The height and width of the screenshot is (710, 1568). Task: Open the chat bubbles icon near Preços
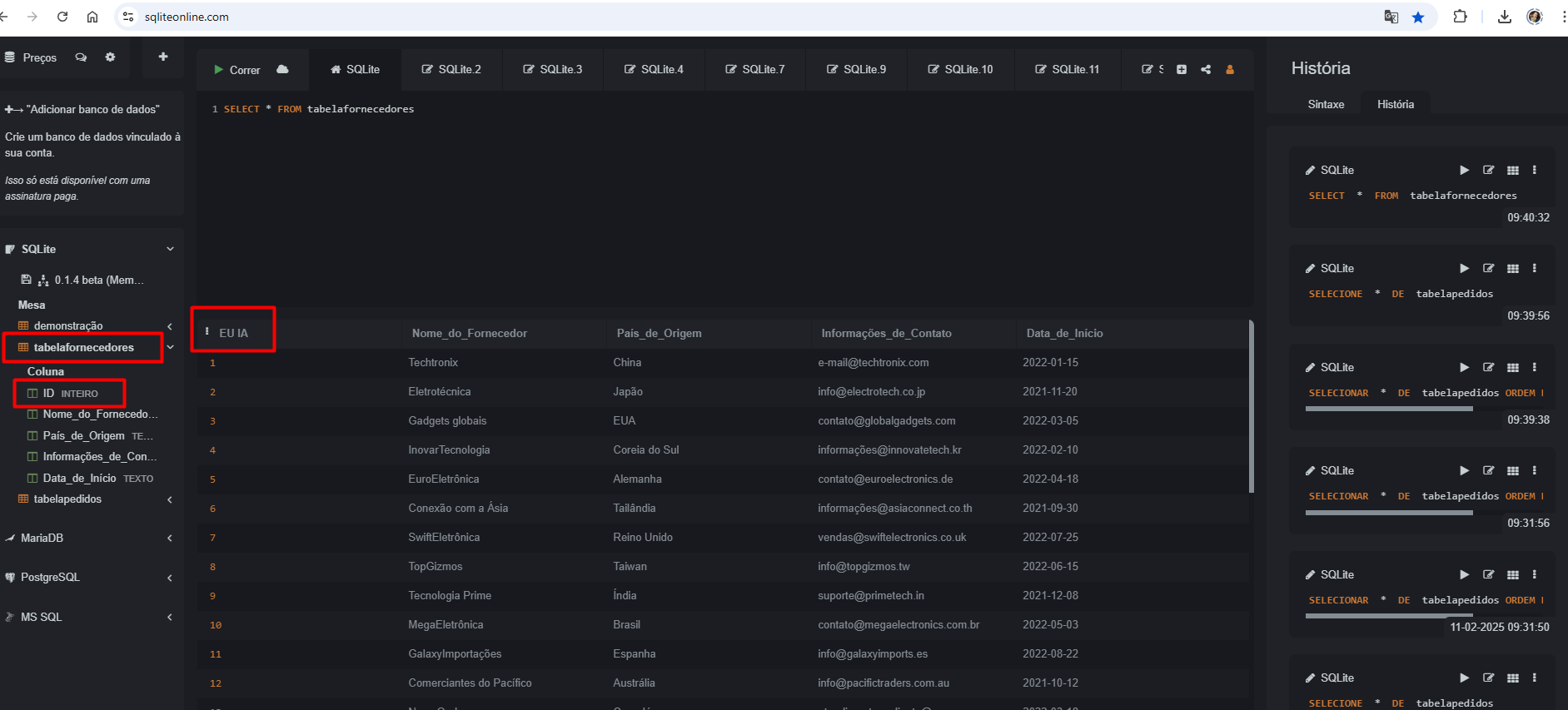(x=81, y=57)
